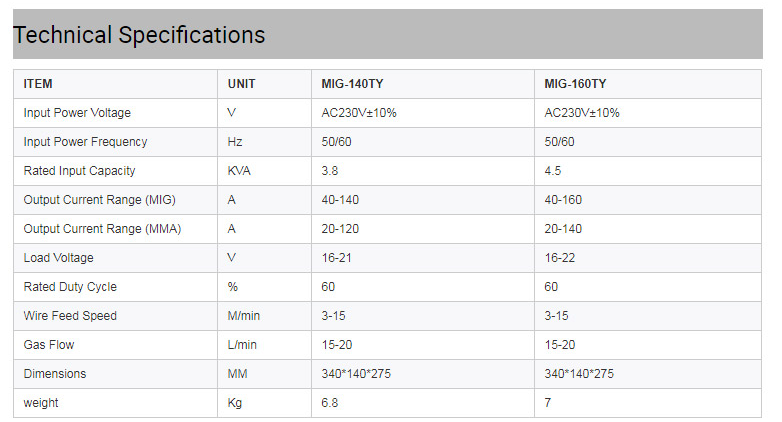Select the ITEM column header

[x=38, y=84]
